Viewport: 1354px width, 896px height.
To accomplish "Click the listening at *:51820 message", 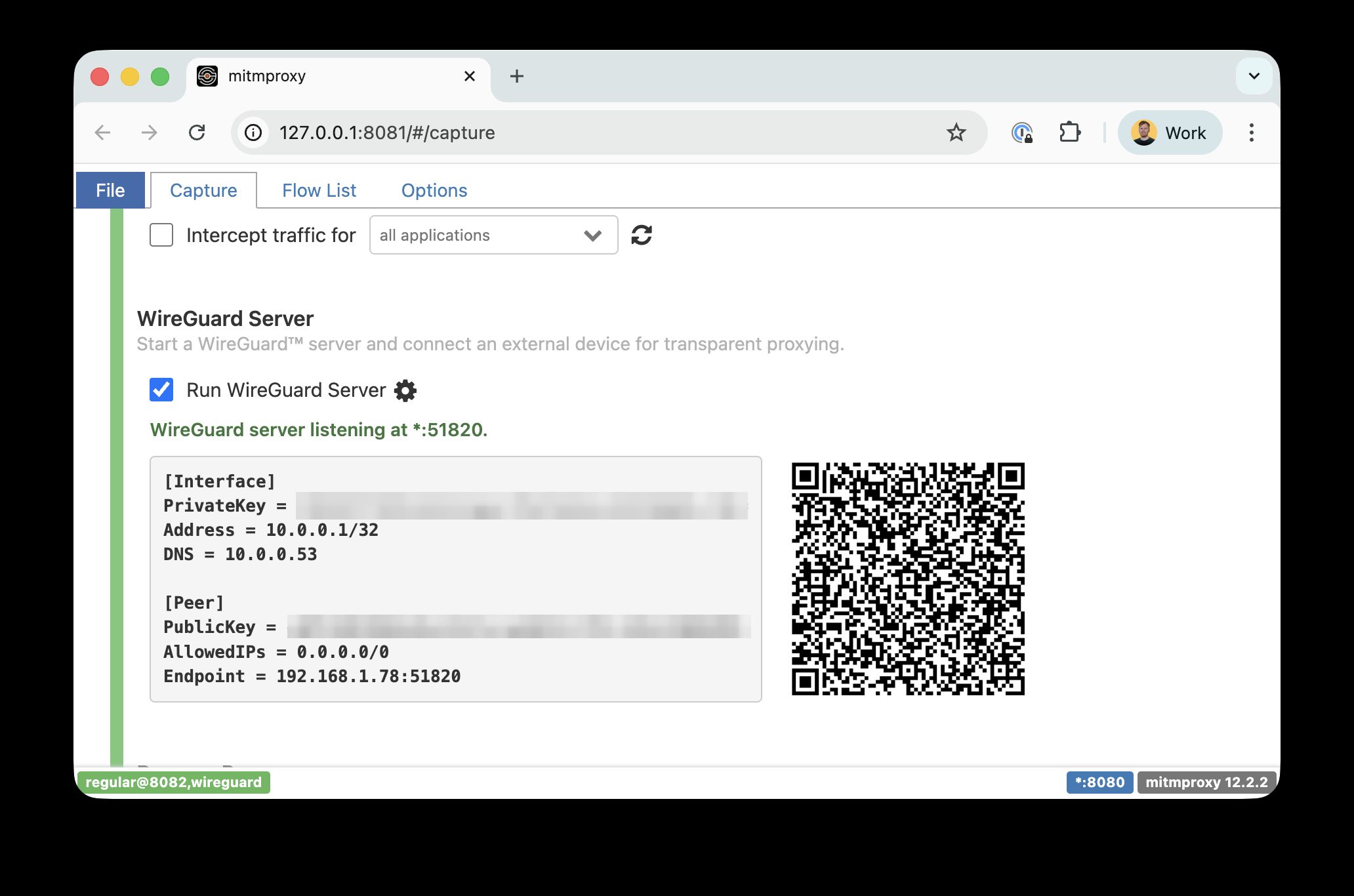I will [319, 430].
